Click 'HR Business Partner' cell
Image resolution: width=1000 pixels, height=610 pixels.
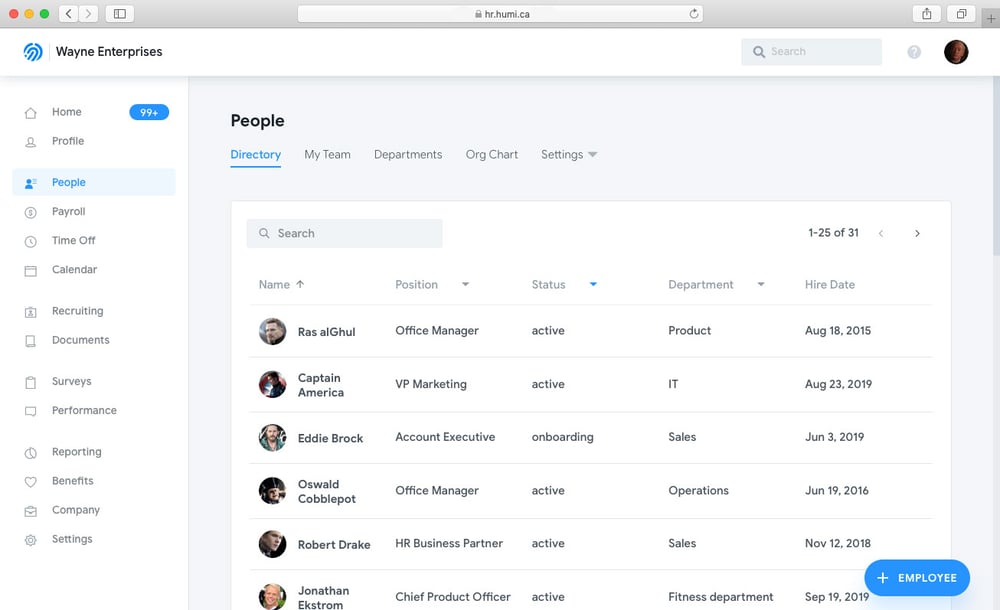pyautogui.click(x=448, y=543)
